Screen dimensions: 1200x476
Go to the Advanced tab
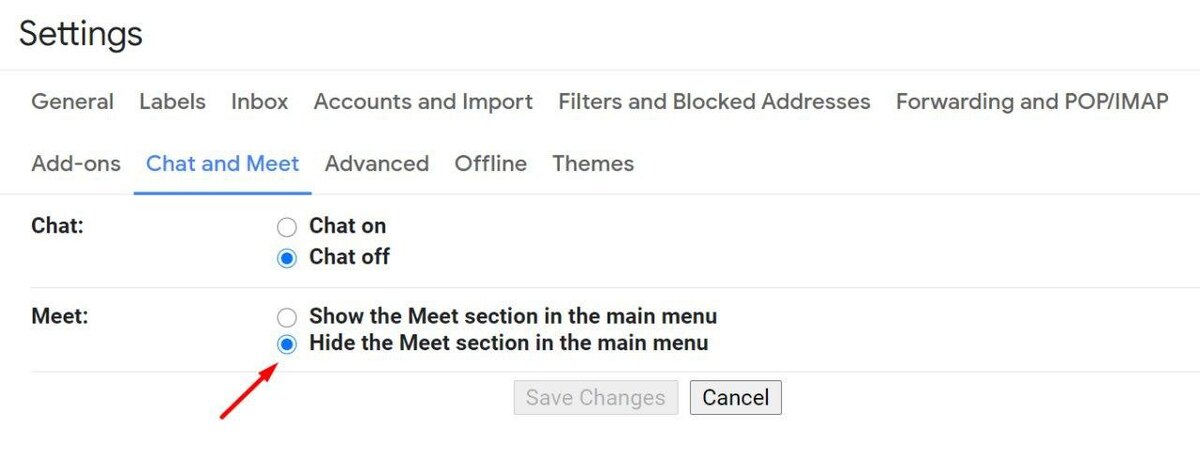pos(377,164)
